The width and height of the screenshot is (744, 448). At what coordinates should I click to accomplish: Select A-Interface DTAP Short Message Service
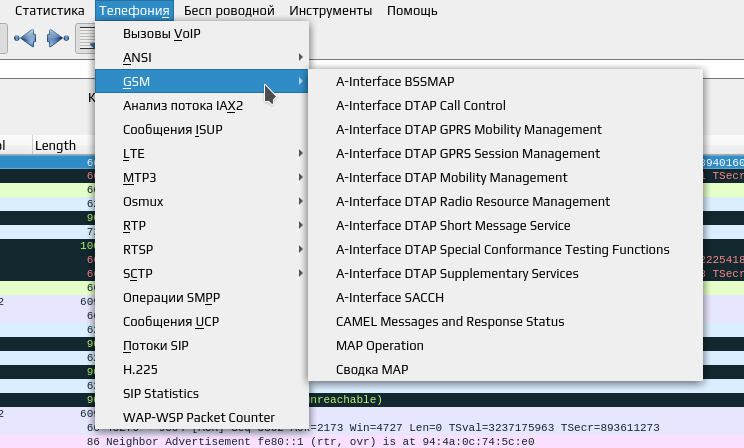coord(505,225)
